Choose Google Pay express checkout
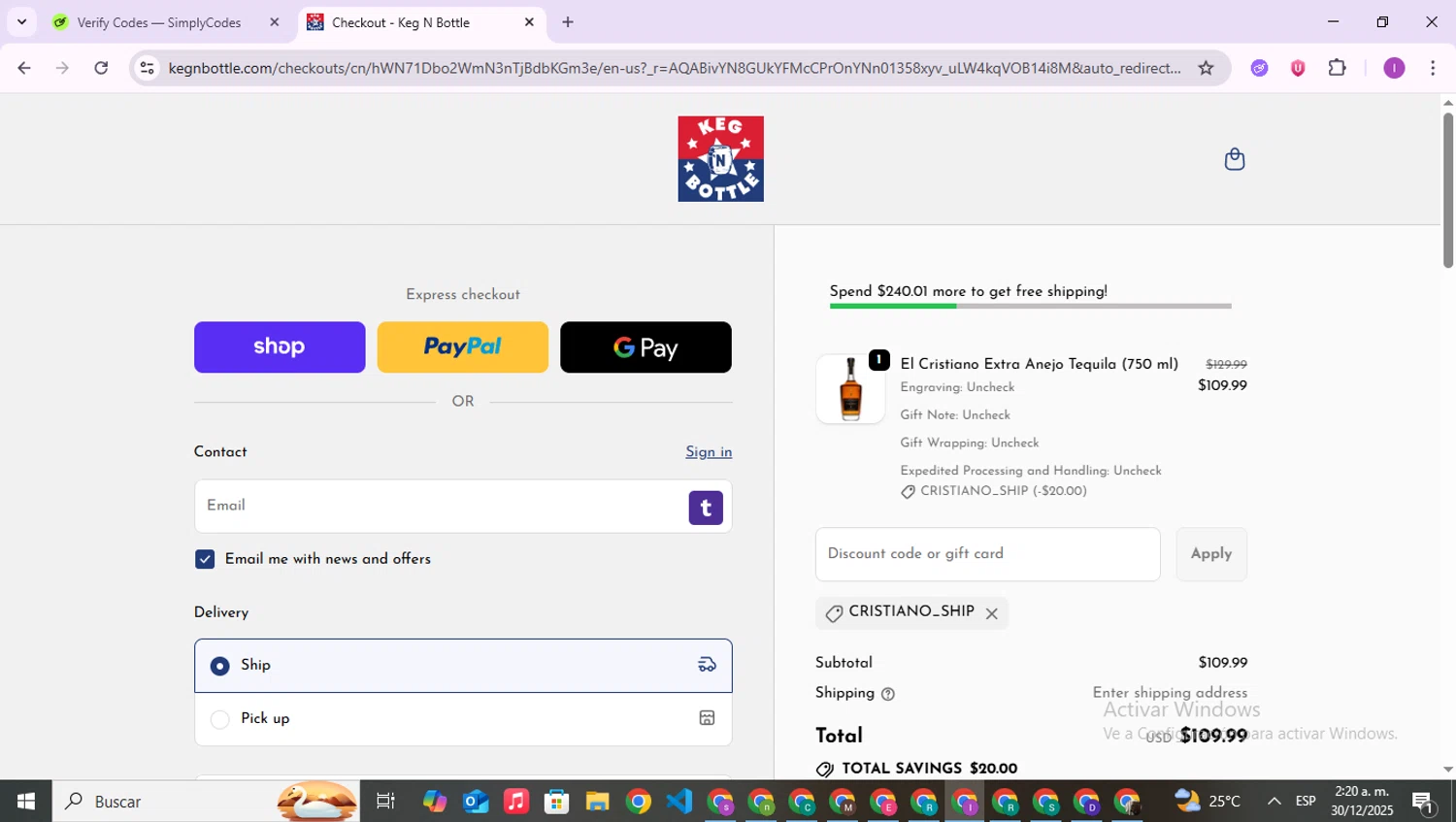 click(645, 347)
